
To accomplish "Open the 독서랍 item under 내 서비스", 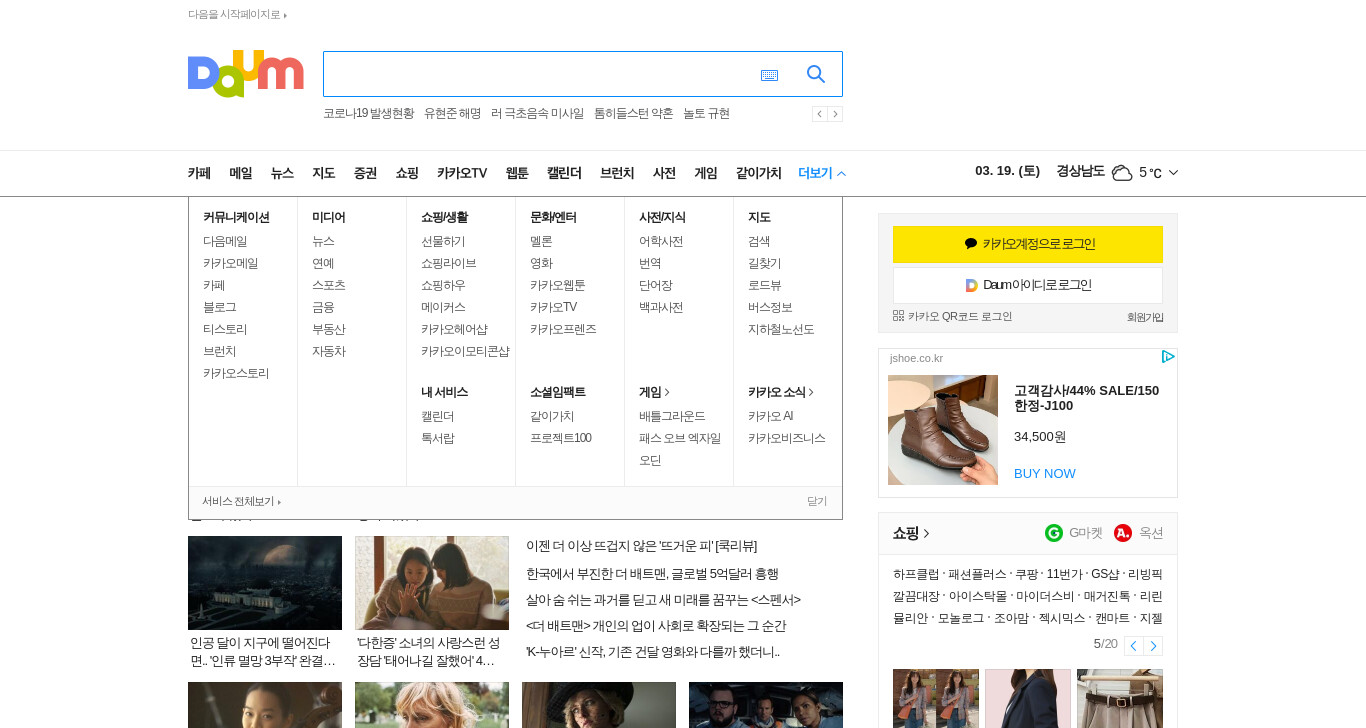I will point(438,438).
